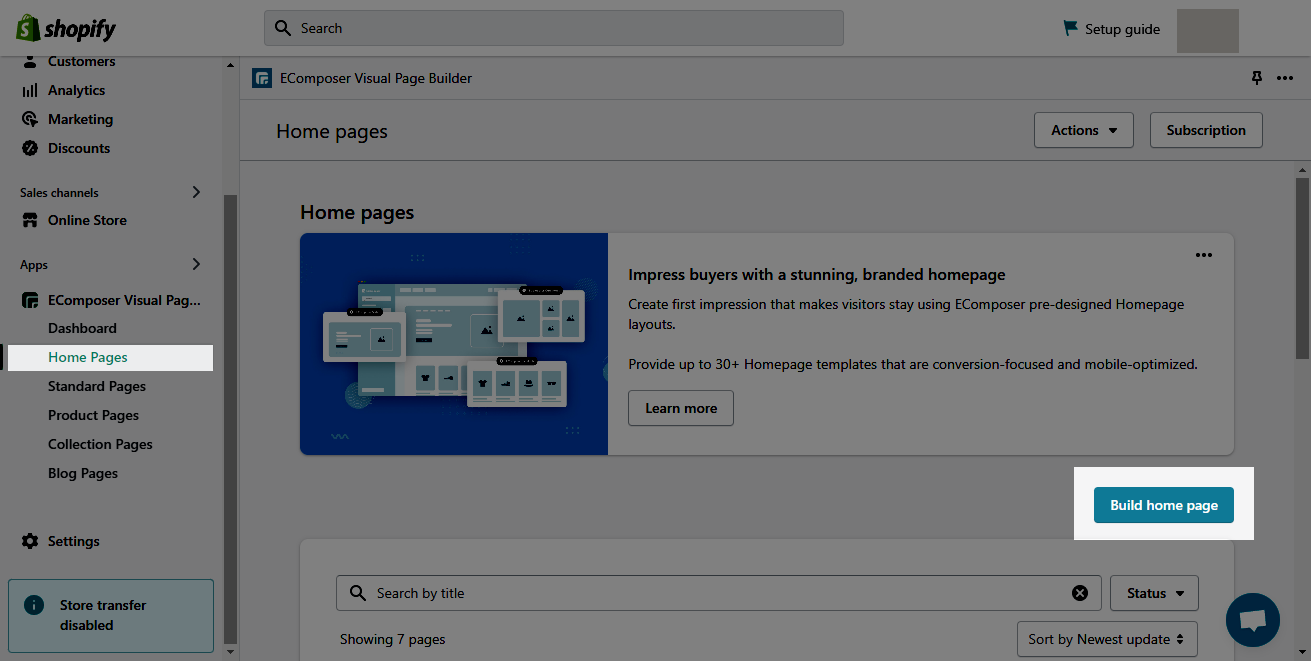Click the Impress buyers banner heading
This screenshot has height=661, width=1311.
(817, 274)
